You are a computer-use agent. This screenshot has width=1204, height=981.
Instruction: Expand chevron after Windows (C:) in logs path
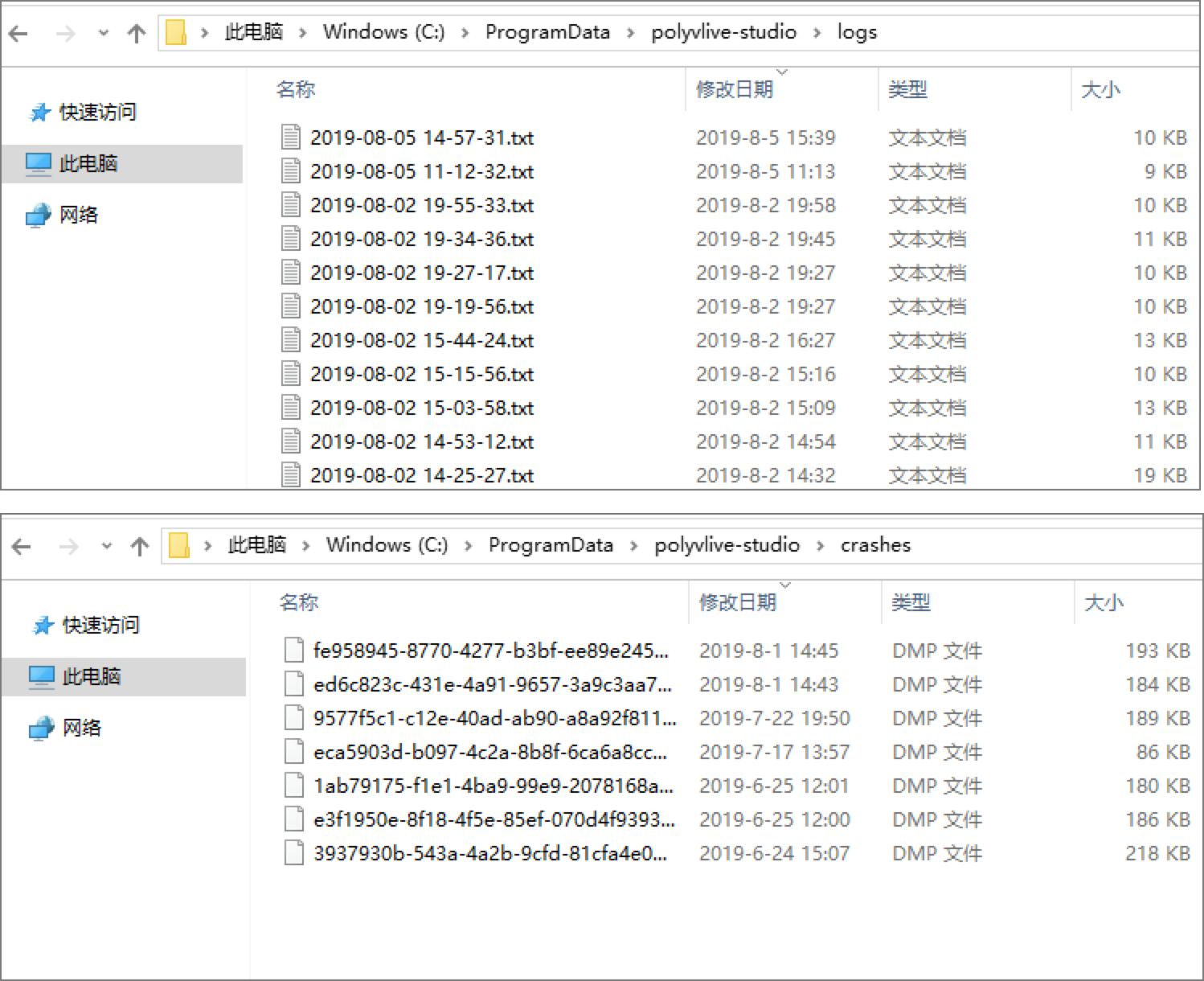coord(465,33)
